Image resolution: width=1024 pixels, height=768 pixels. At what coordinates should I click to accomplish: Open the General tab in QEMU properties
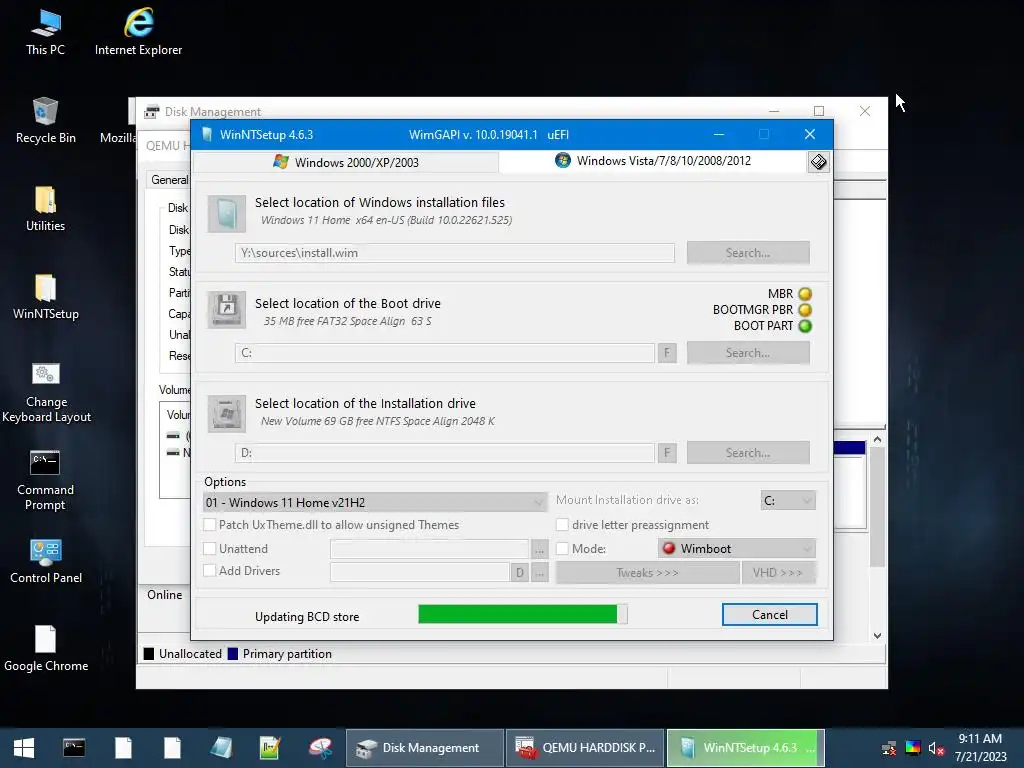[x=169, y=180]
